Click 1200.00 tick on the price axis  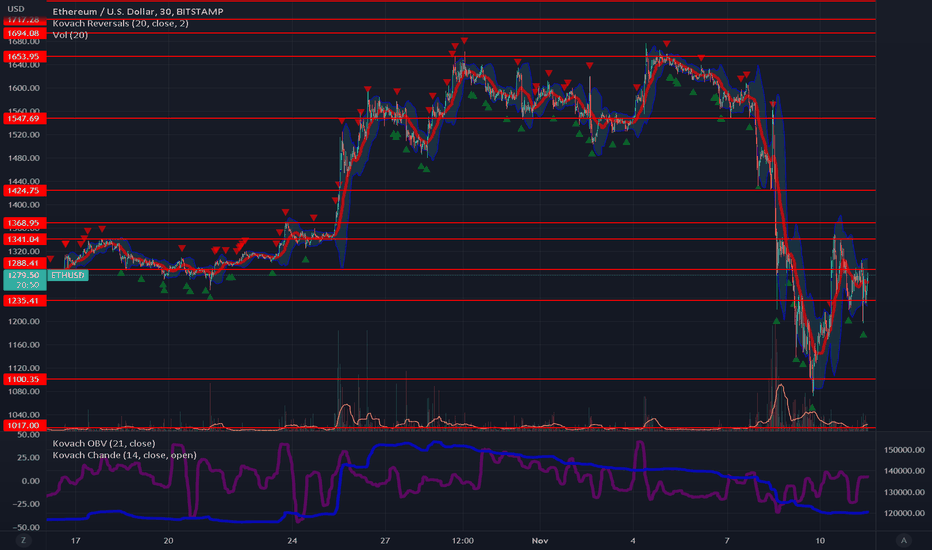pos(24,322)
